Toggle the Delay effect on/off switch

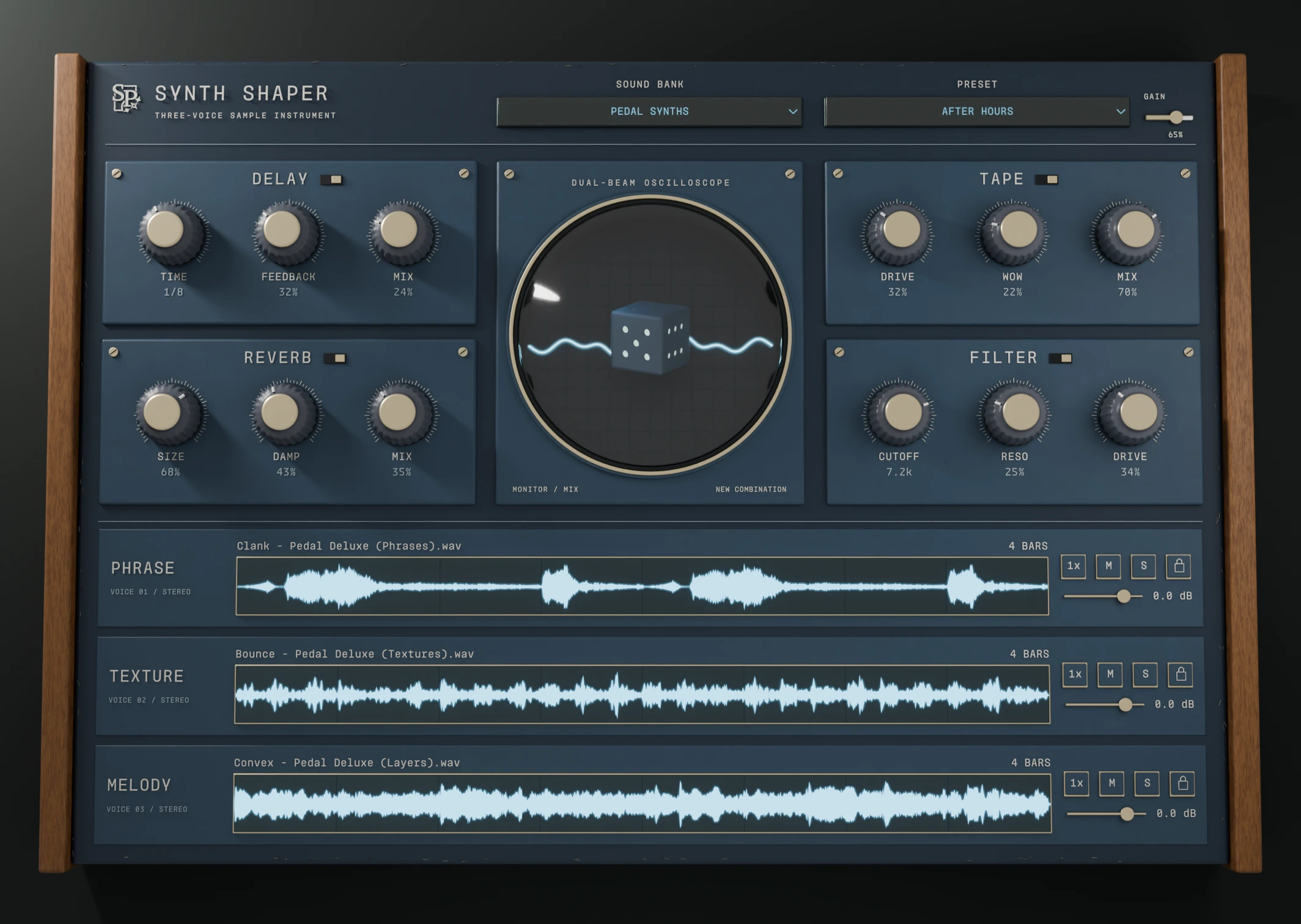331,180
